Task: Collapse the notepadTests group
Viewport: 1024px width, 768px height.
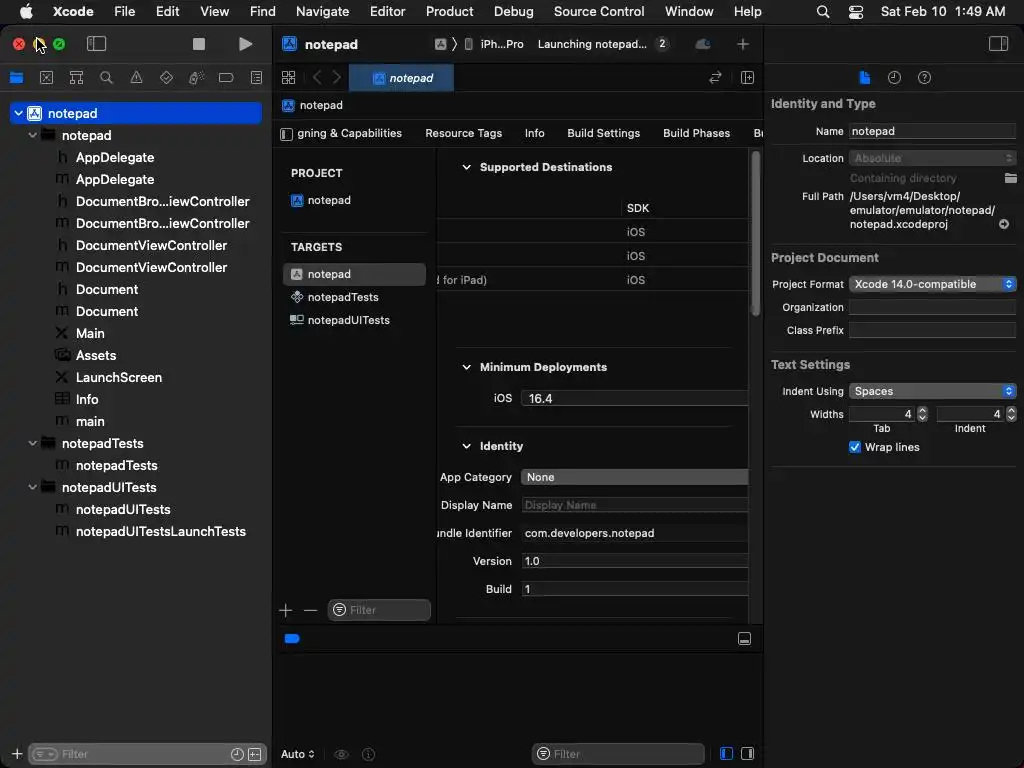Action: 33,443
